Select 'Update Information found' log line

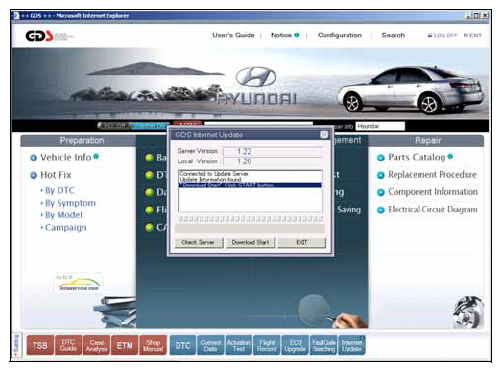(210, 179)
